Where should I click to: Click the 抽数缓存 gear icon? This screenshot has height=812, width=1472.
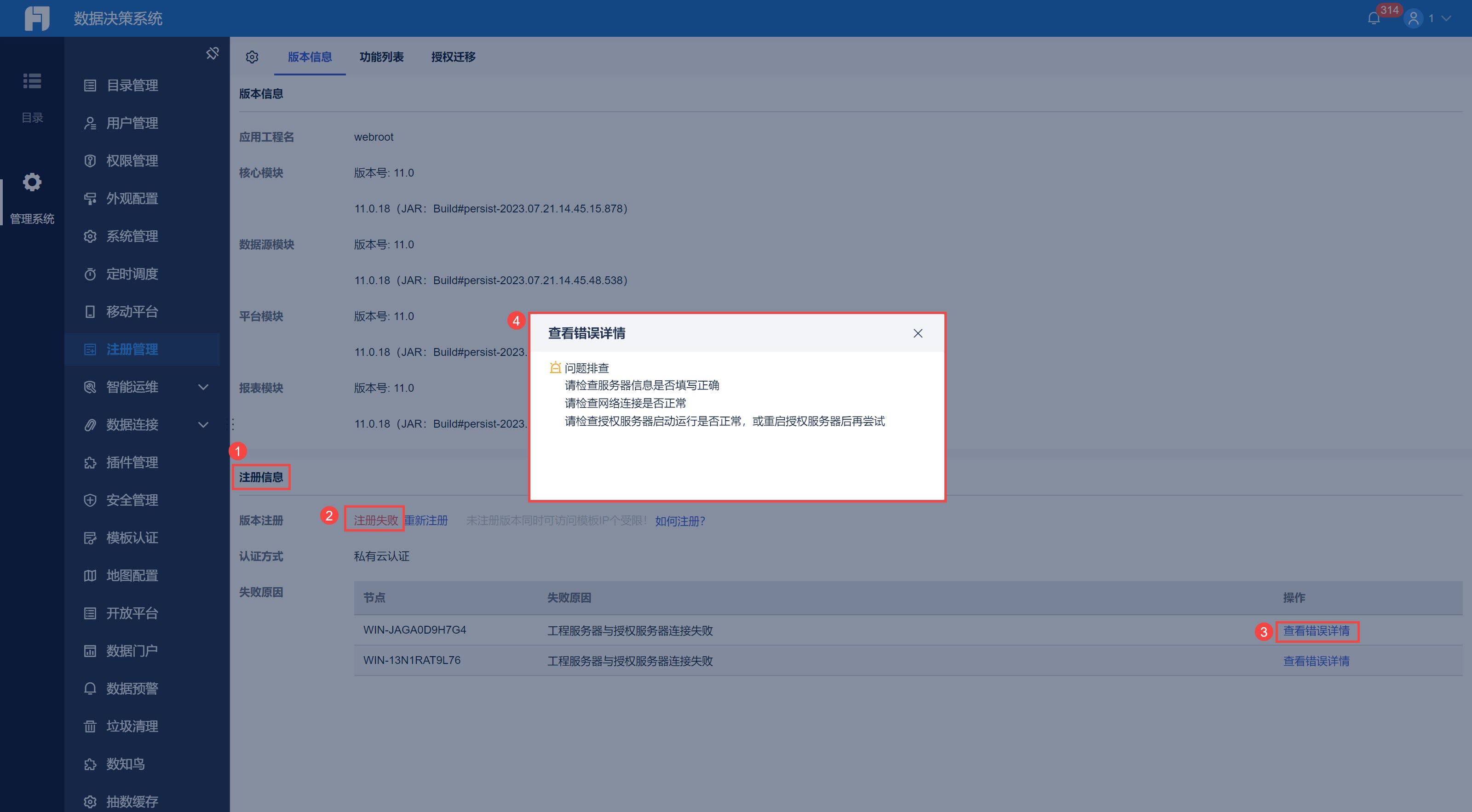(x=90, y=802)
